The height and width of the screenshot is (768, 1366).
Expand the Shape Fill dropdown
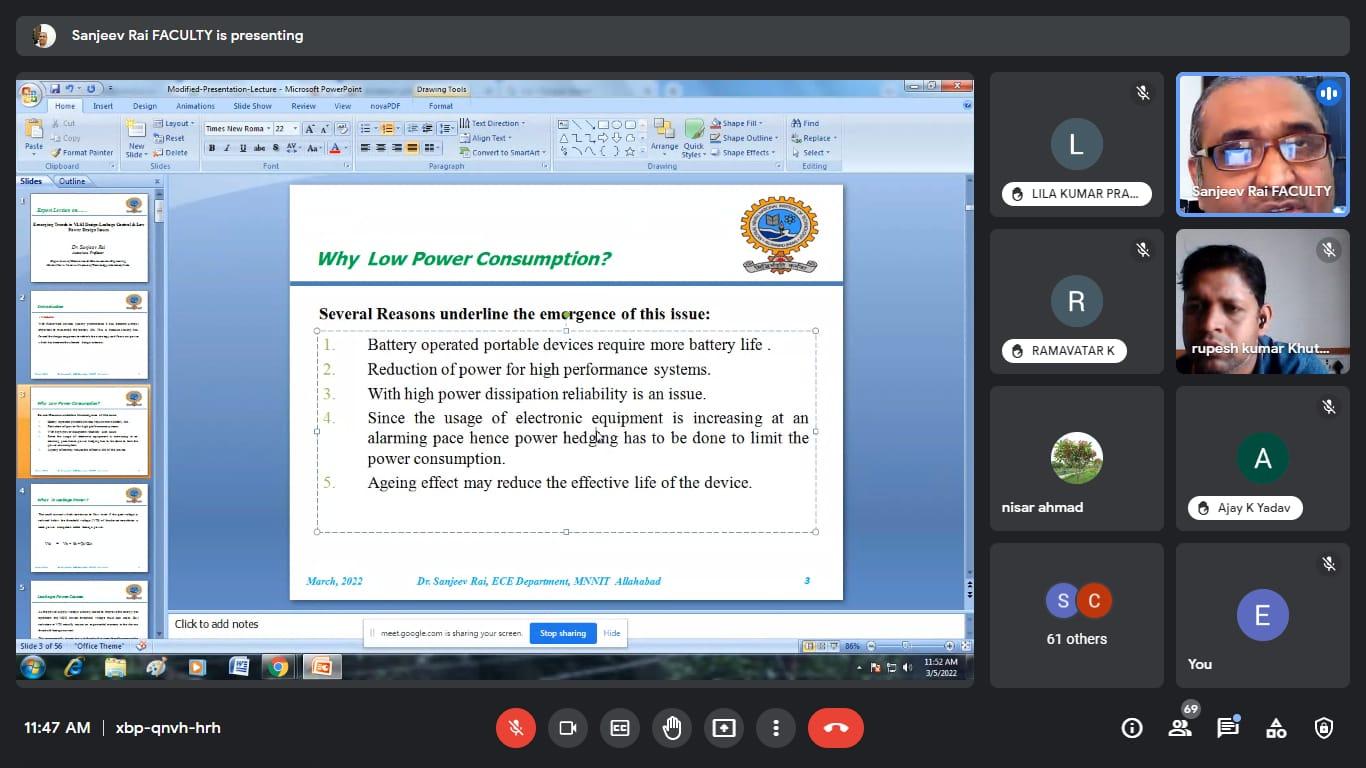(762, 124)
